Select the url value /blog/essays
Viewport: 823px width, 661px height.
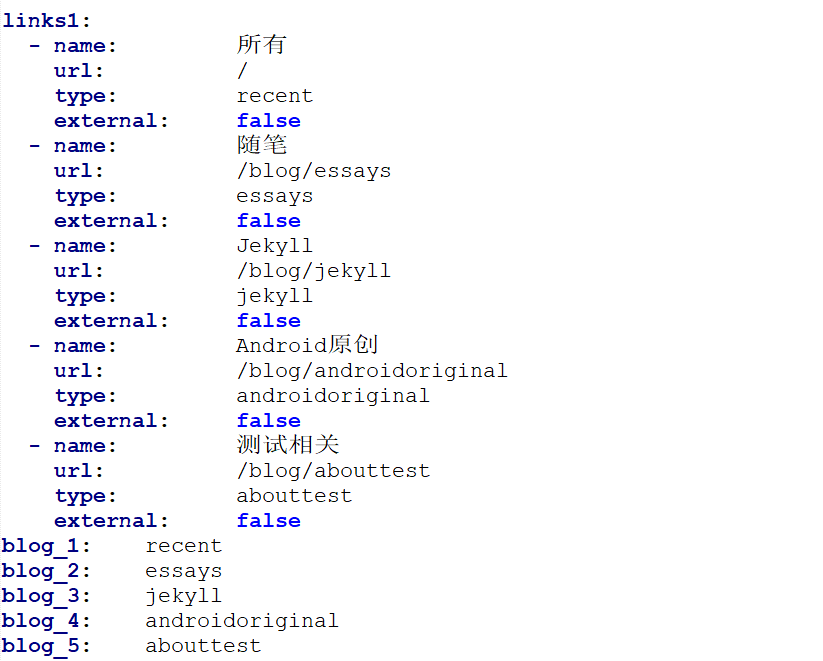pyautogui.click(x=313, y=171)
